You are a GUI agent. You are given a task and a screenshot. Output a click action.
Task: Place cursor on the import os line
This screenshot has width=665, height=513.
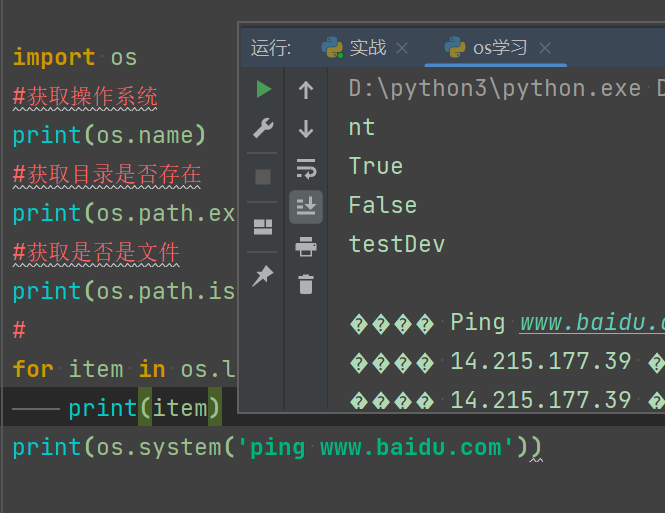(x=75, y=58)
